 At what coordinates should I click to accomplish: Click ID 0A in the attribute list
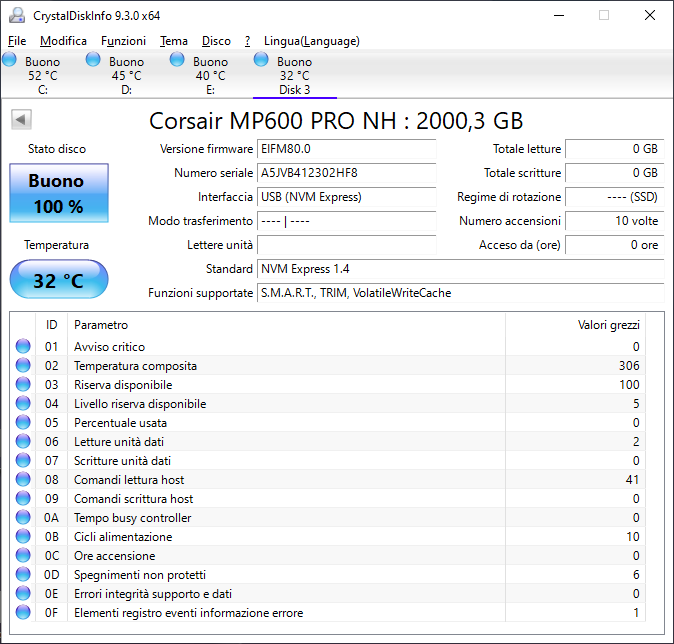point(51,518)
